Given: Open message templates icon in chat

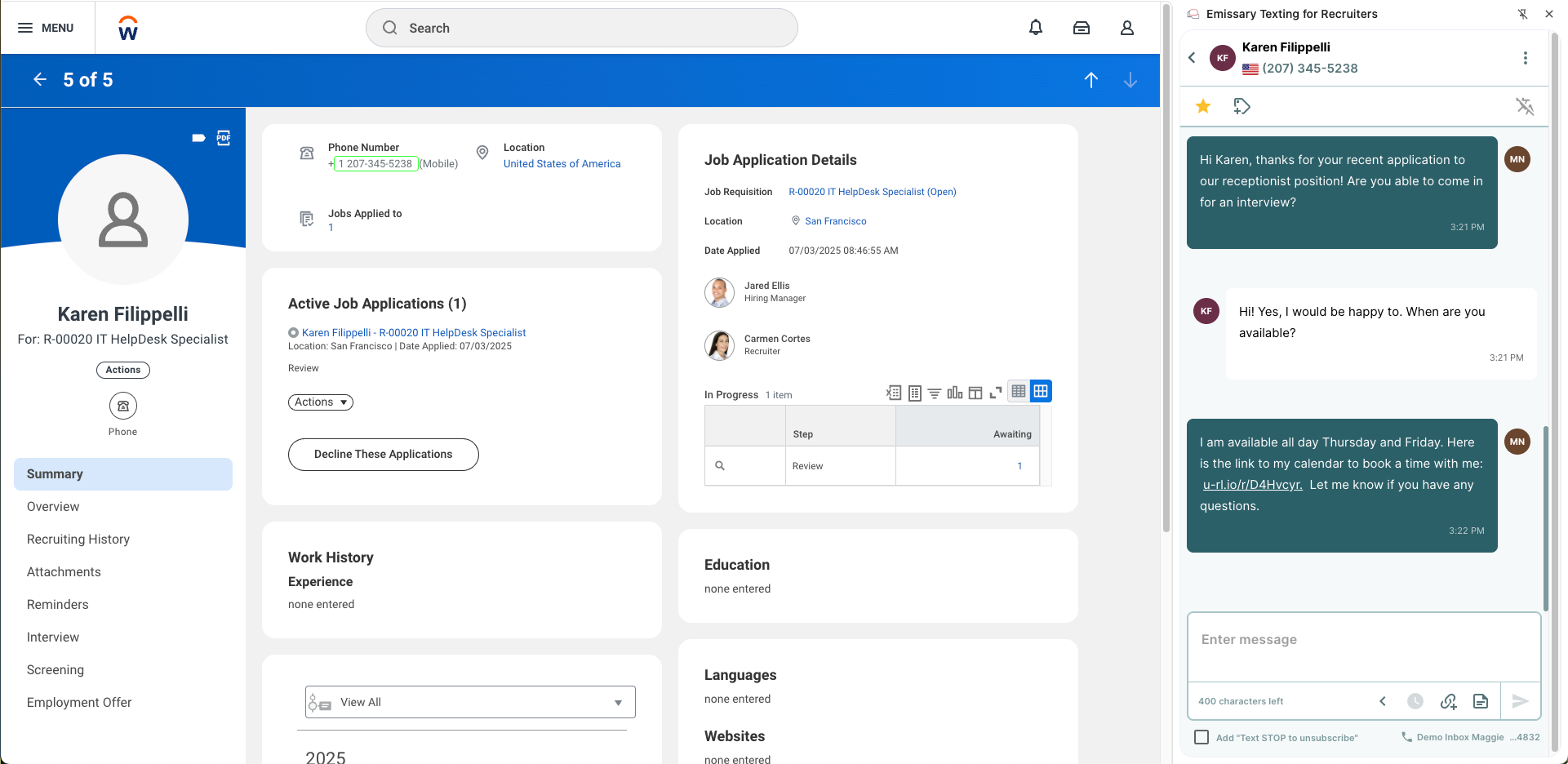Looking at the screenshot, I should (1480, 701).
